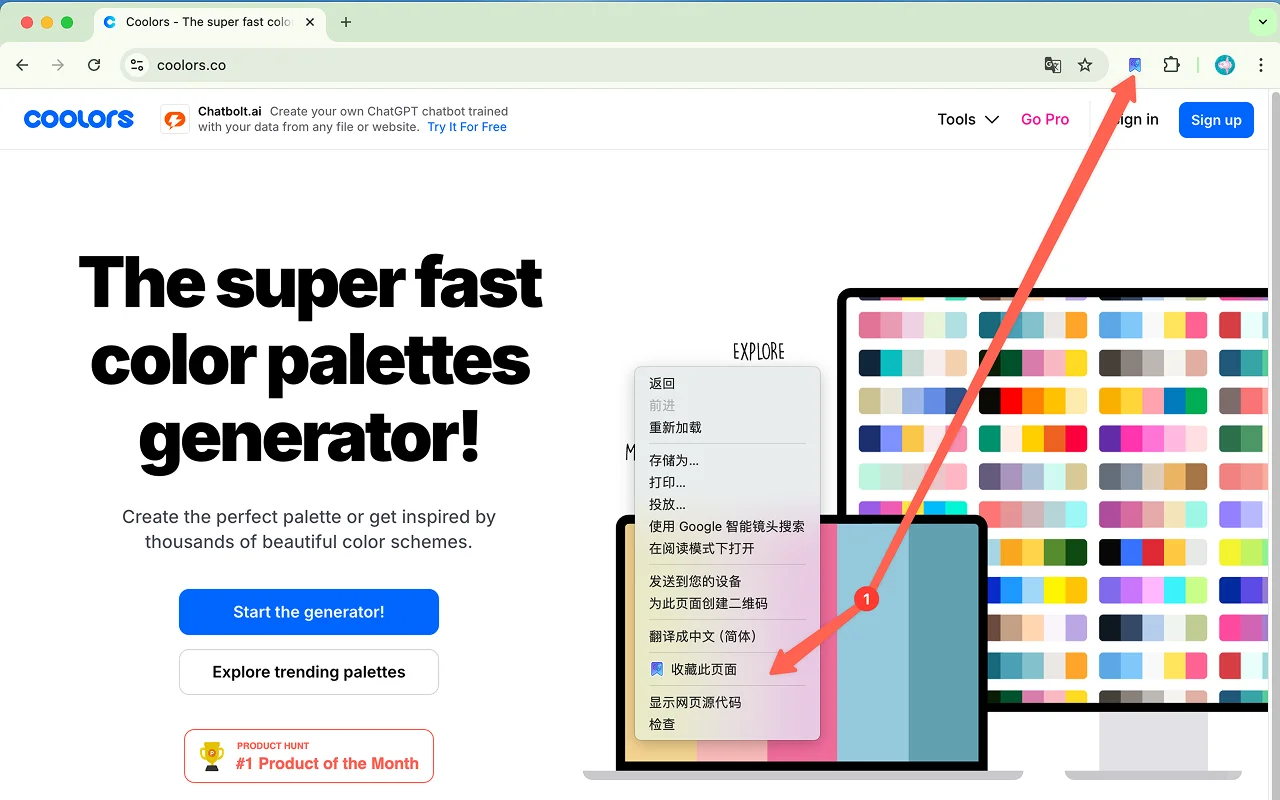Click the handwritten EXPLORE label

click(x=758, y=351)
